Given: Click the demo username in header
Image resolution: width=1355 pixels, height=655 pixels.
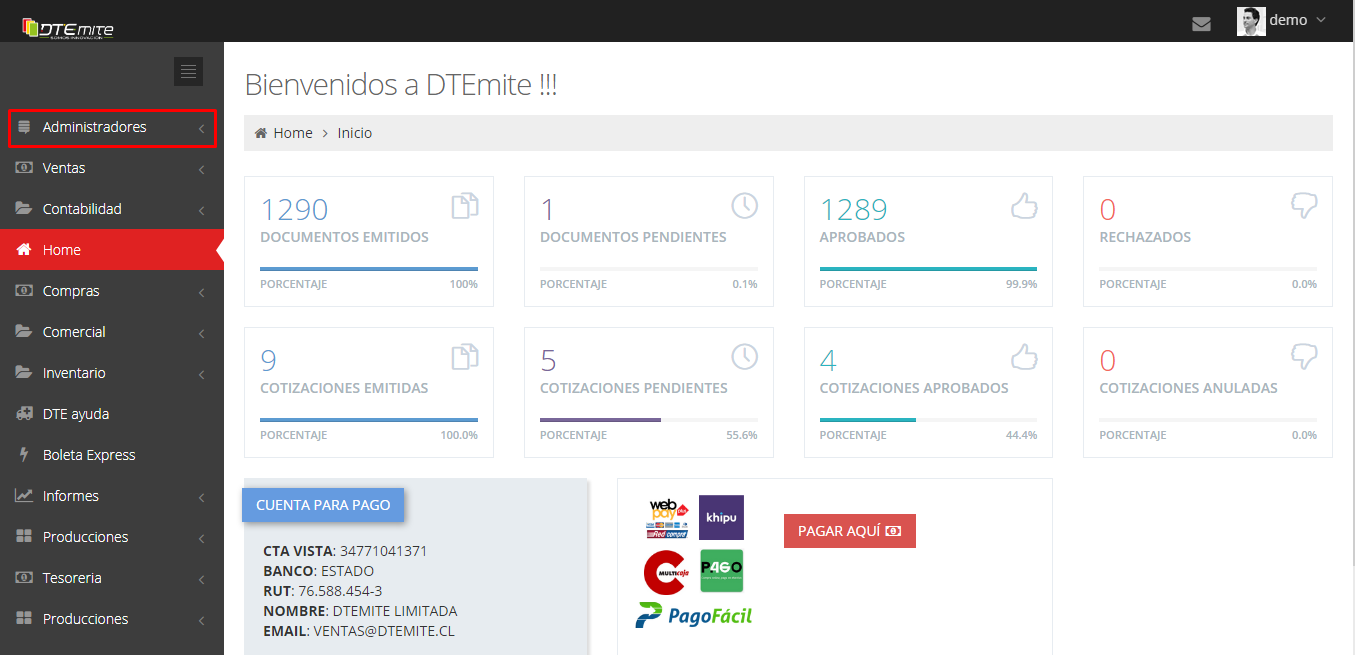Looking at the screenshot, I should [1288, 20].
